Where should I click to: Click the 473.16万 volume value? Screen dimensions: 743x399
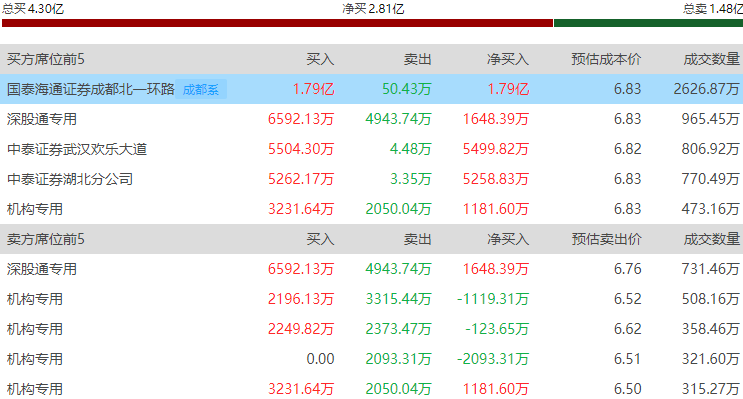711,209
